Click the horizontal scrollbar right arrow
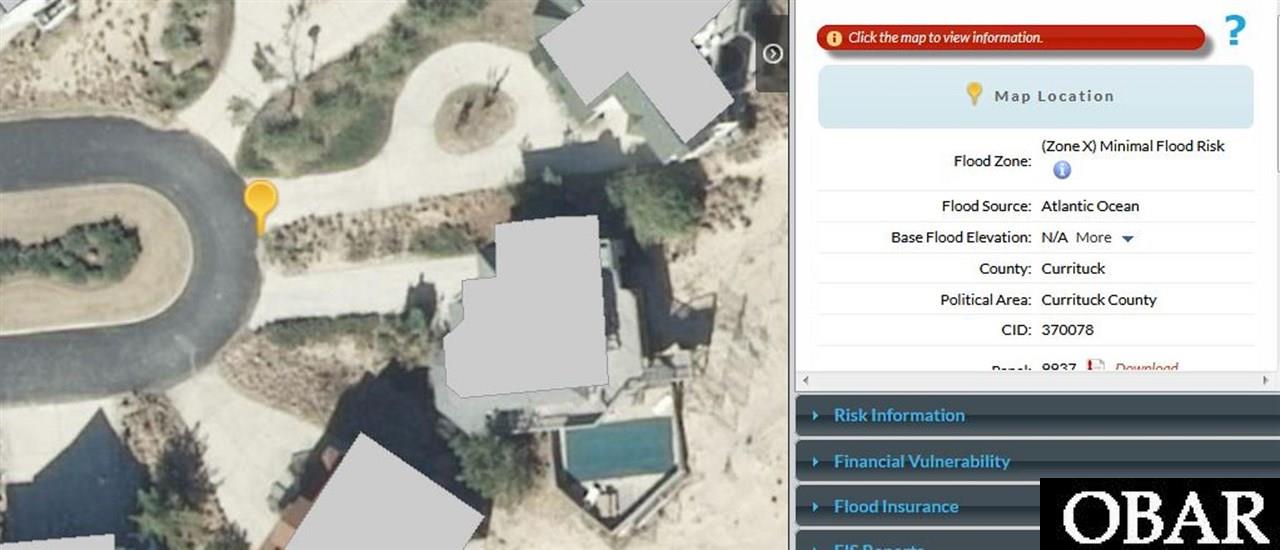Image resolution: width=1280 pixels, height=550 pixels. click(1266, 382)
